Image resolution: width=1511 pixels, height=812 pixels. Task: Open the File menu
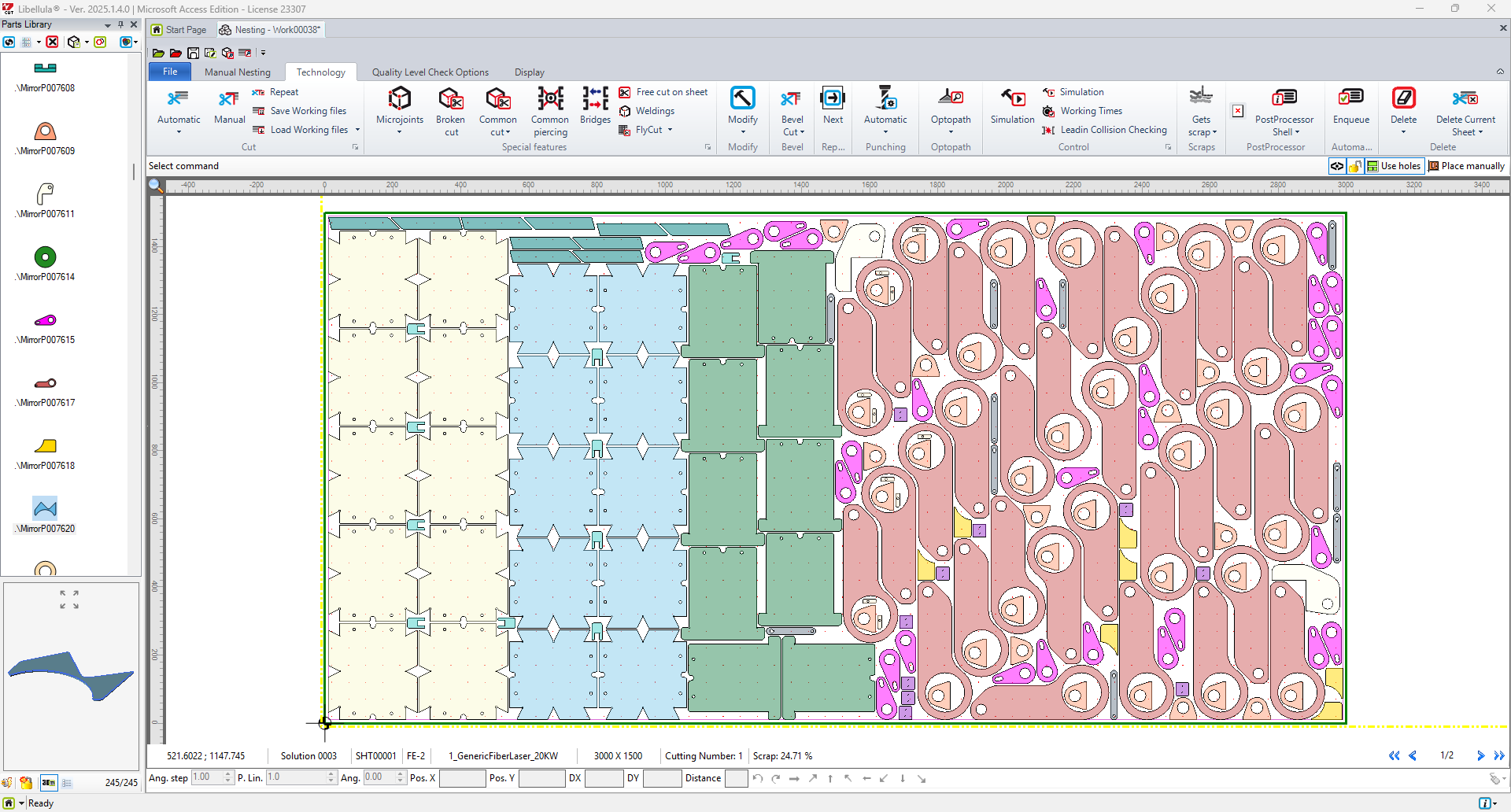point(170,72)
